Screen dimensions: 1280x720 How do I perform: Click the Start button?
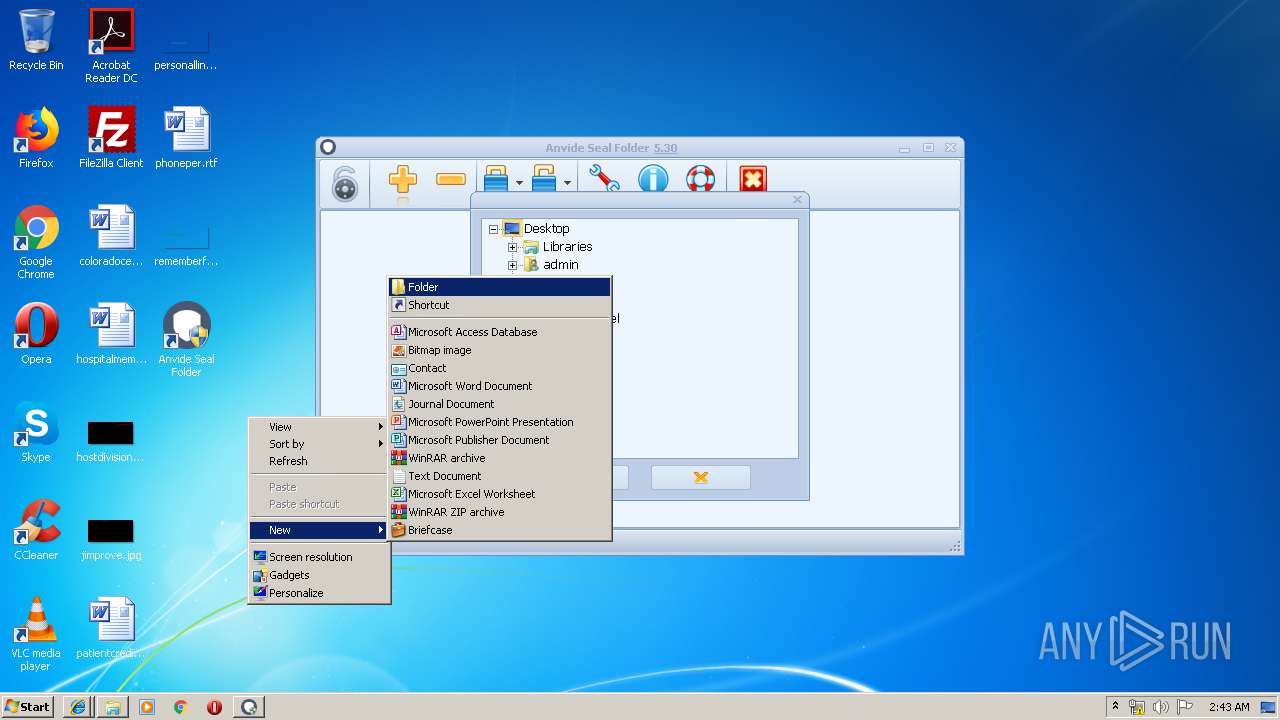(x=27, y=706)
